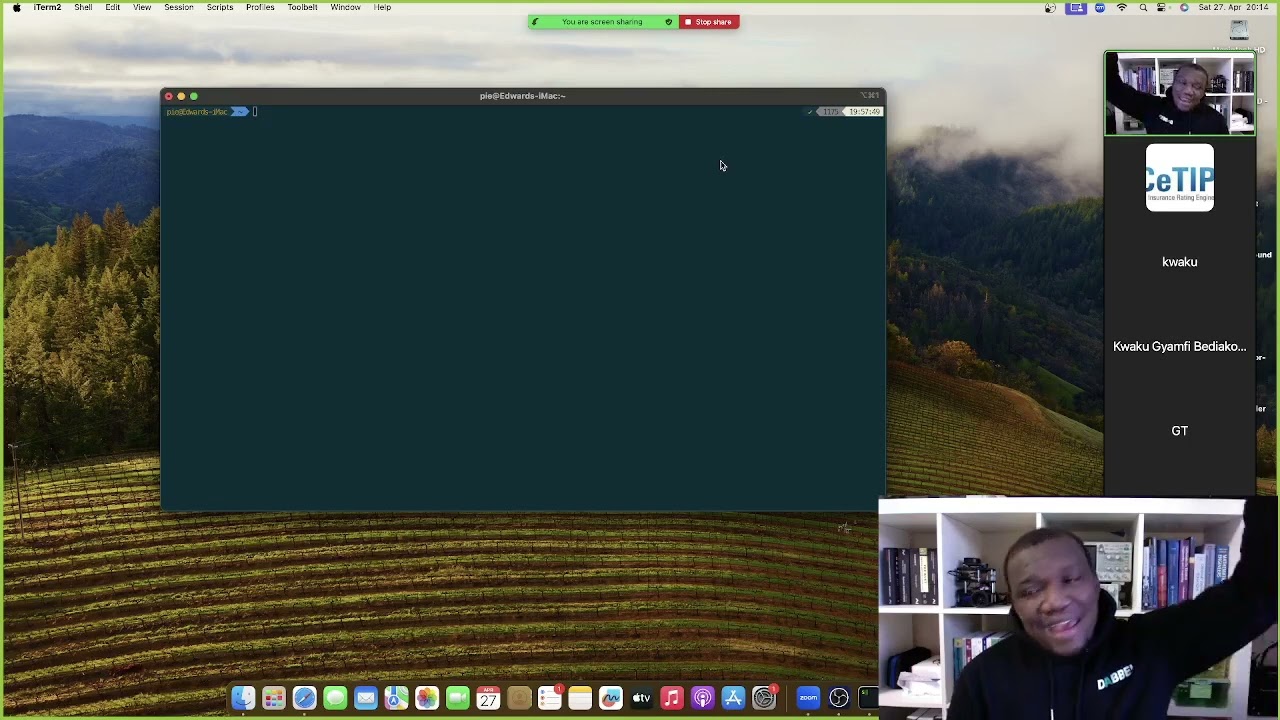
Task: Open the Apple menu
Action: point(16,7)
